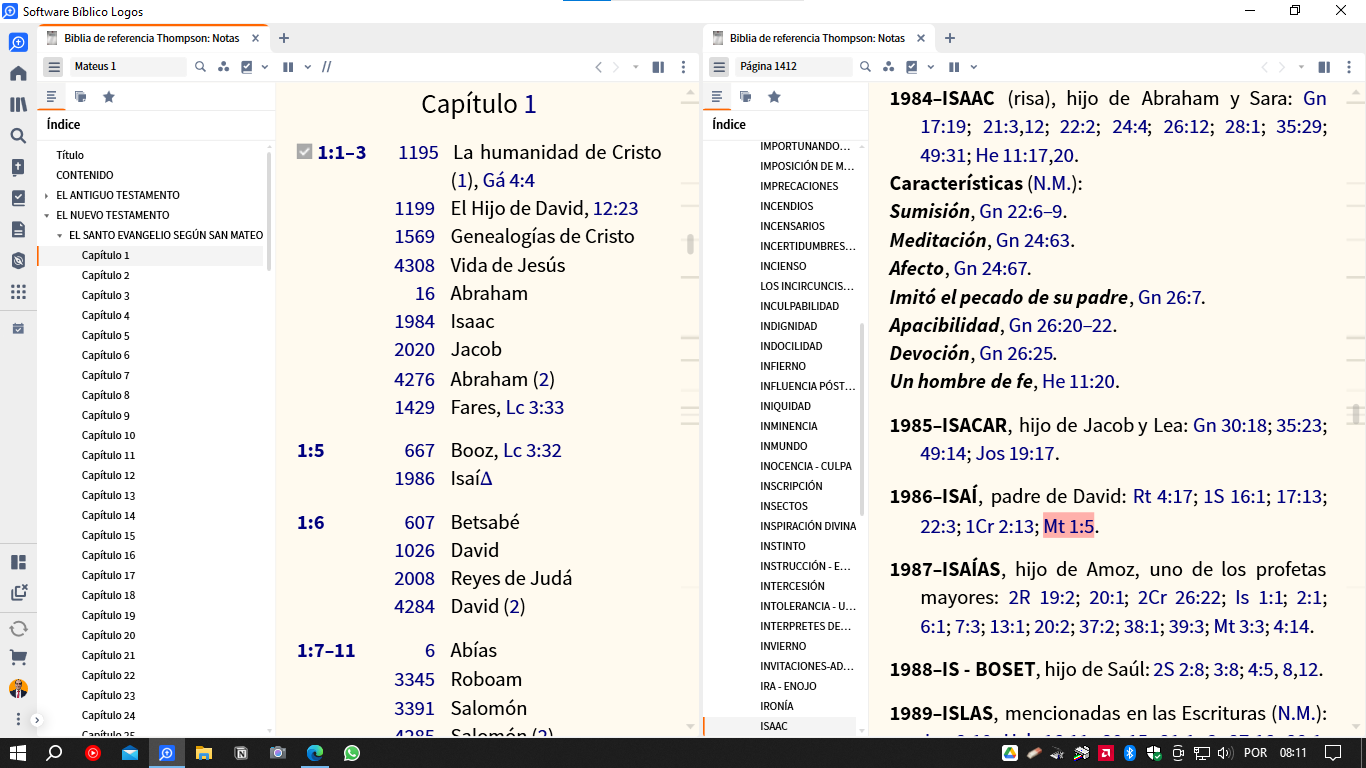Select the Índice contents tab in left panel

52,97
